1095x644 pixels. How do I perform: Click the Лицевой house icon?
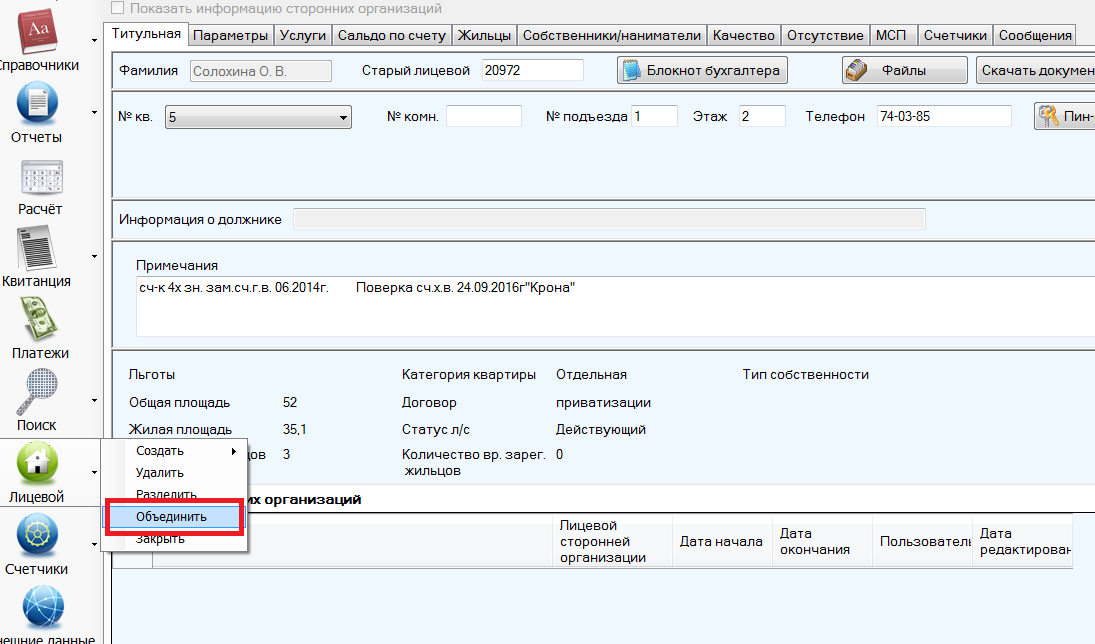coord(38,464)
